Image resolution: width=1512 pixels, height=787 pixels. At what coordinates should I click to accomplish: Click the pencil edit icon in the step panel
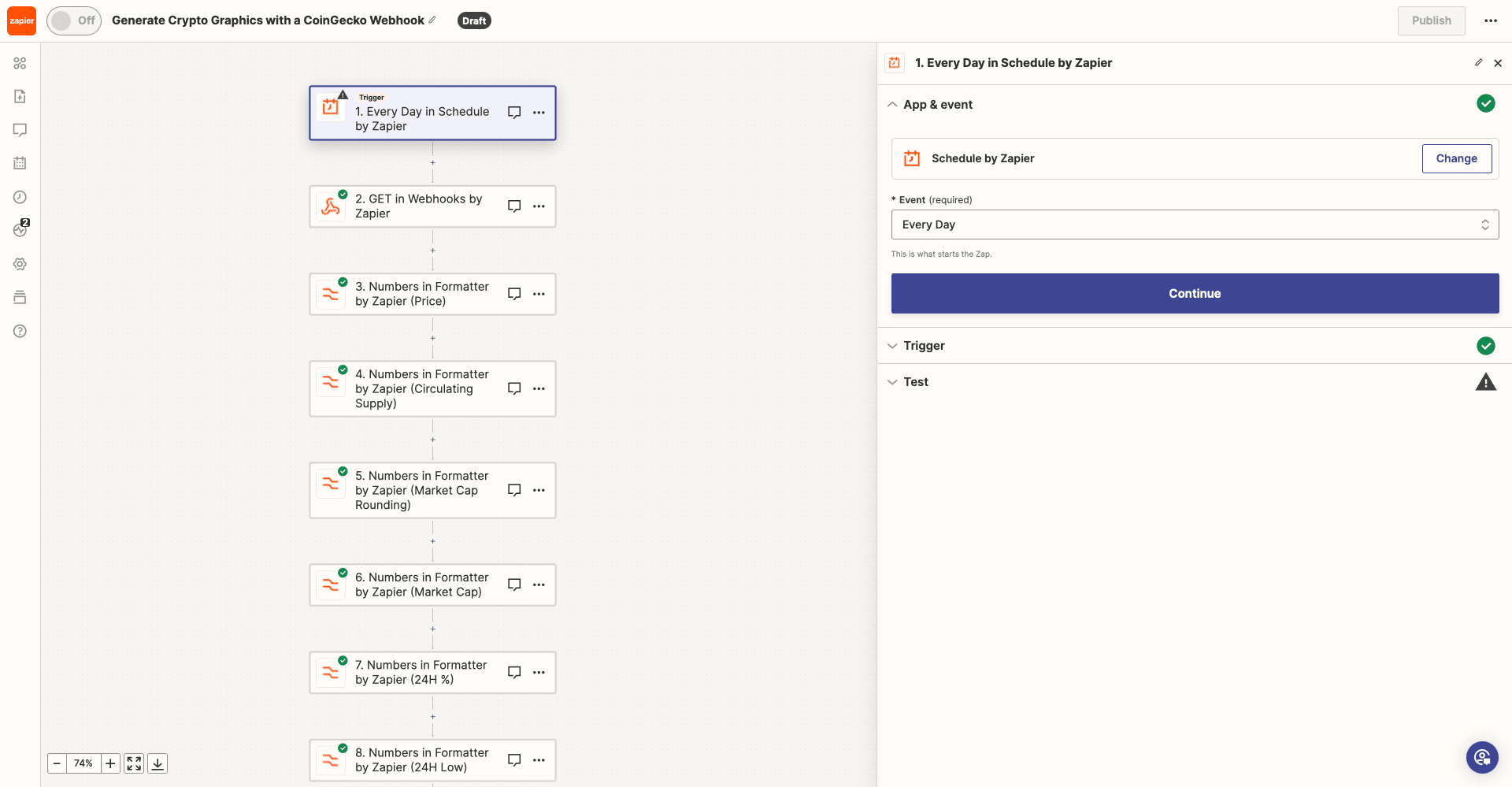1478,62
